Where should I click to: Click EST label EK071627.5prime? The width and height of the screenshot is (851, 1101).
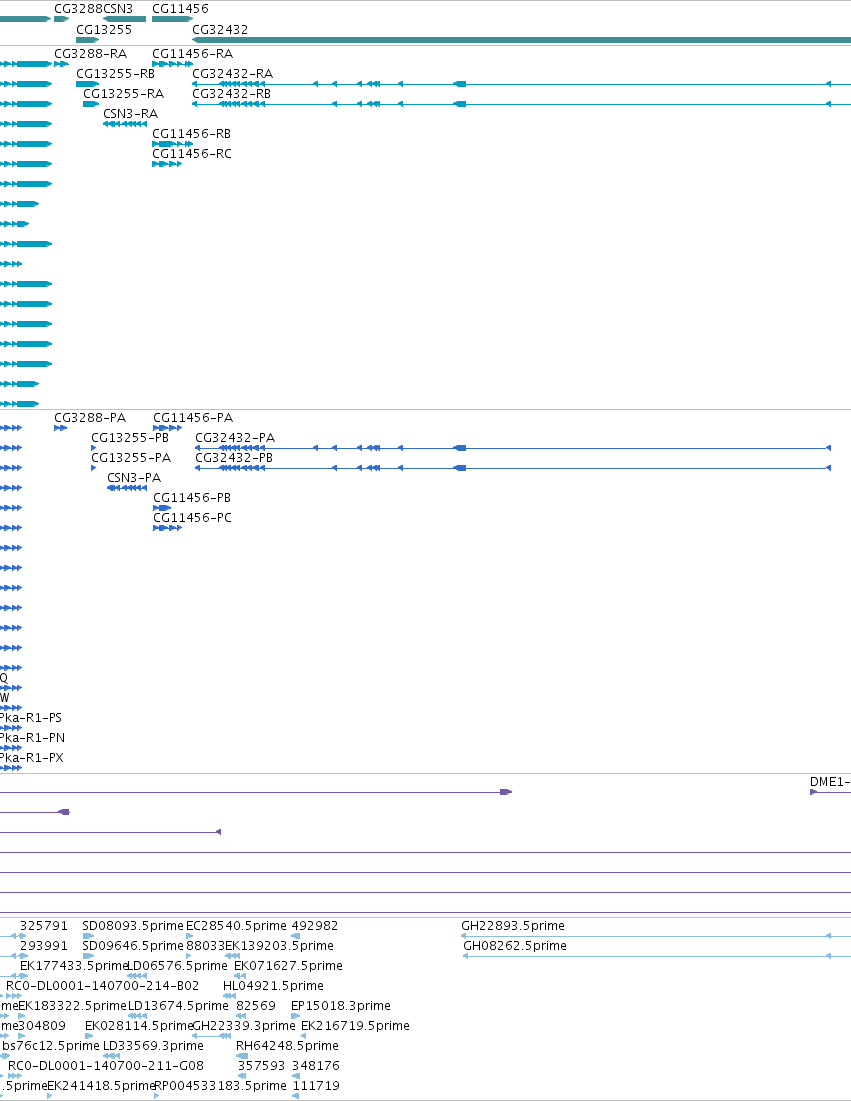click(x=288, y=966)
